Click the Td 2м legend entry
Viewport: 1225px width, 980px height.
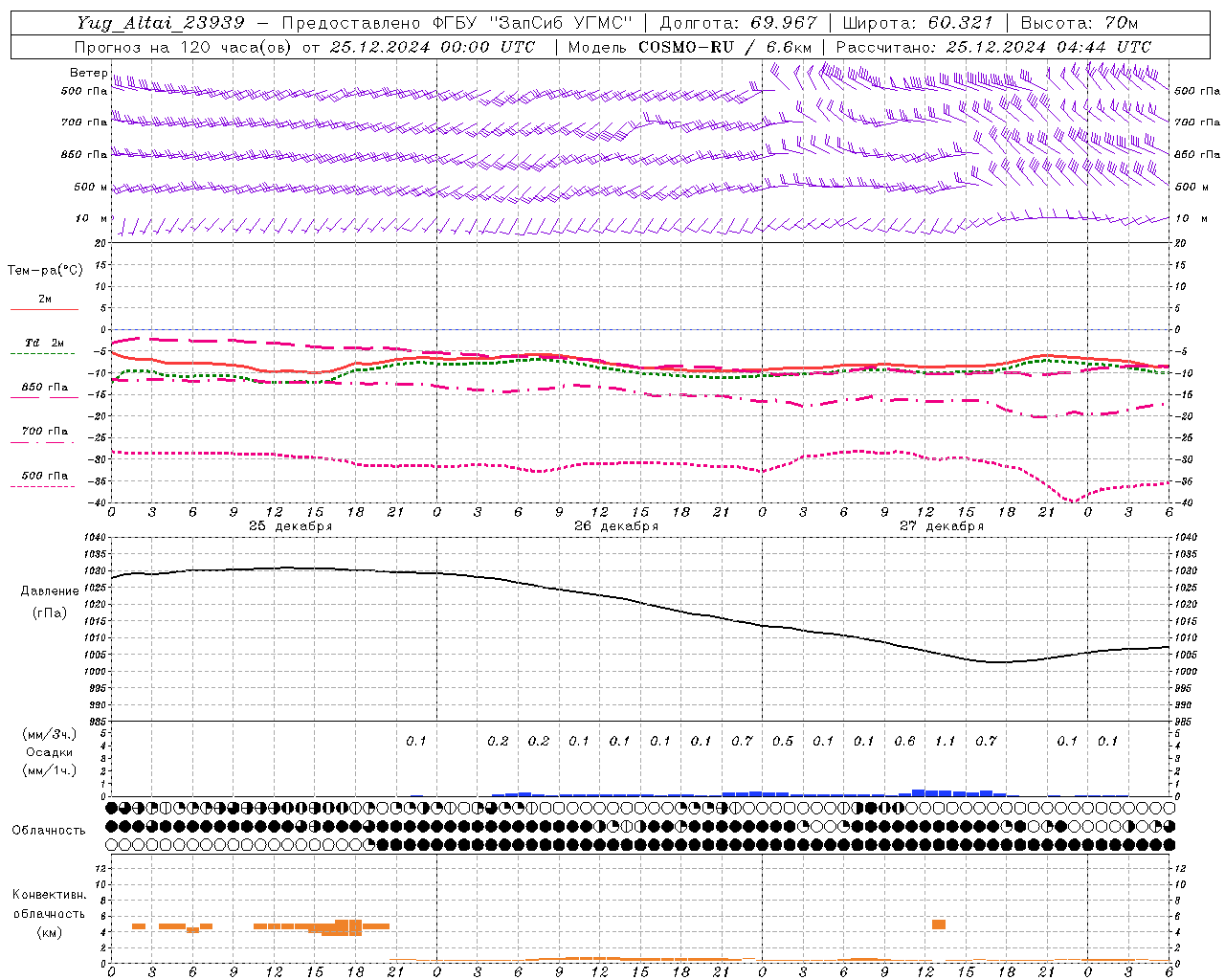(x=44, y=343)
